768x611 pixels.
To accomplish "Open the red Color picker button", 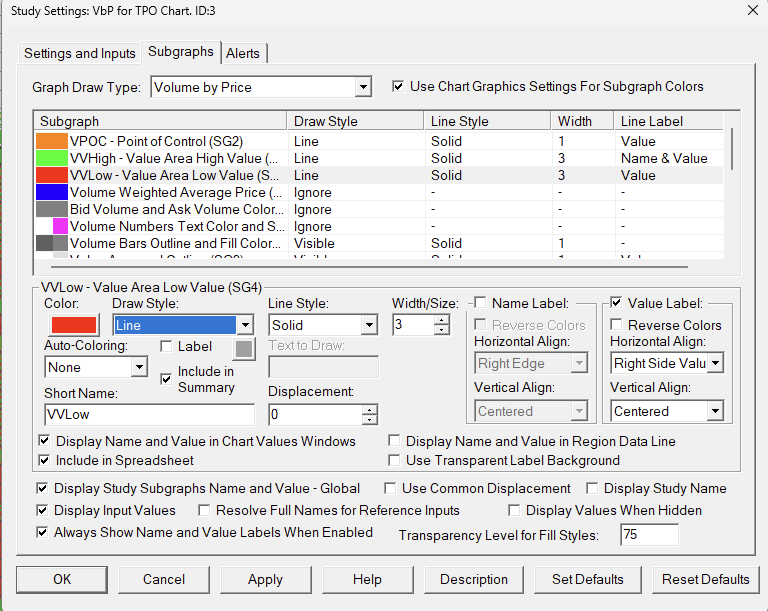I will click(x=74, y=325).
